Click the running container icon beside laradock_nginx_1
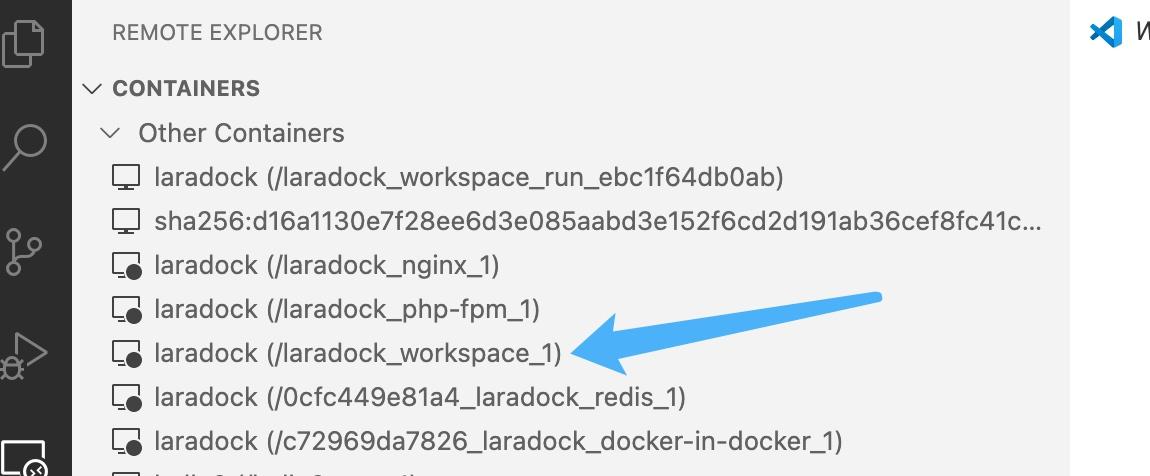Viewport: 1150px width, 476px height. (126, 266)
